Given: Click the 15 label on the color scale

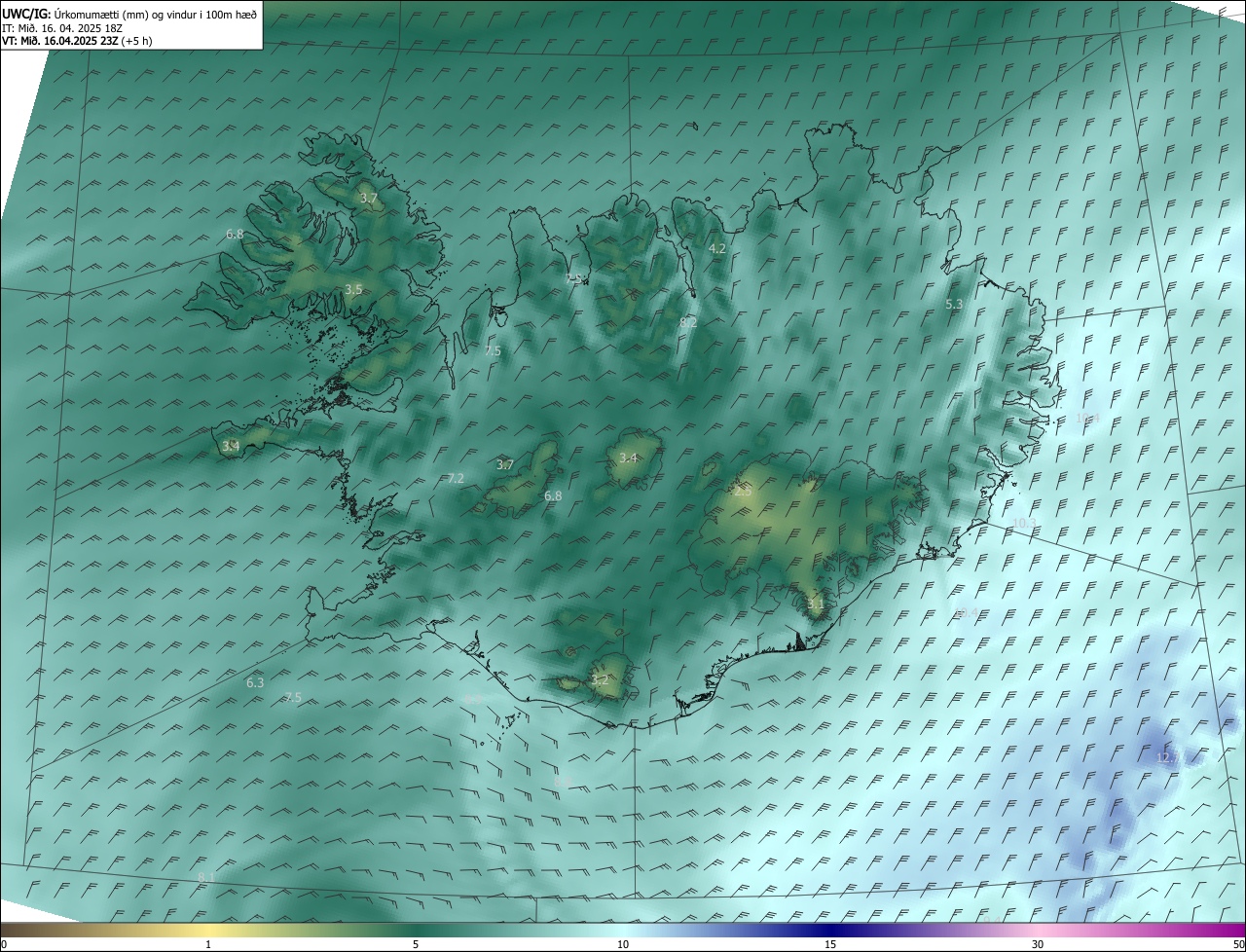Looking at the screenshot, I should coord(830,944).
